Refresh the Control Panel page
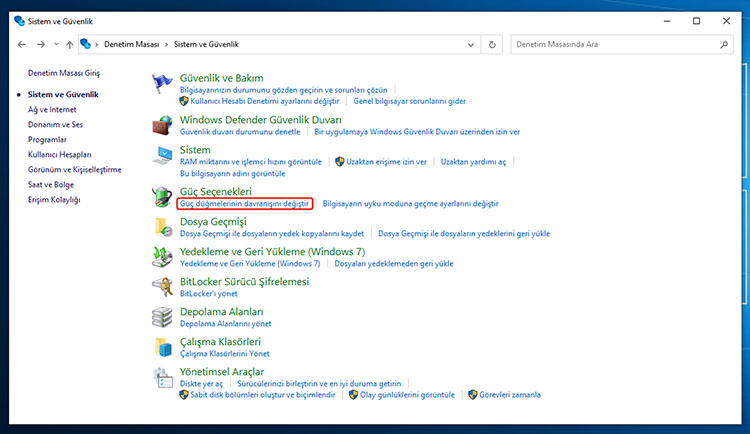Viewport: 750px width, 434px height. tap(491, 45)
